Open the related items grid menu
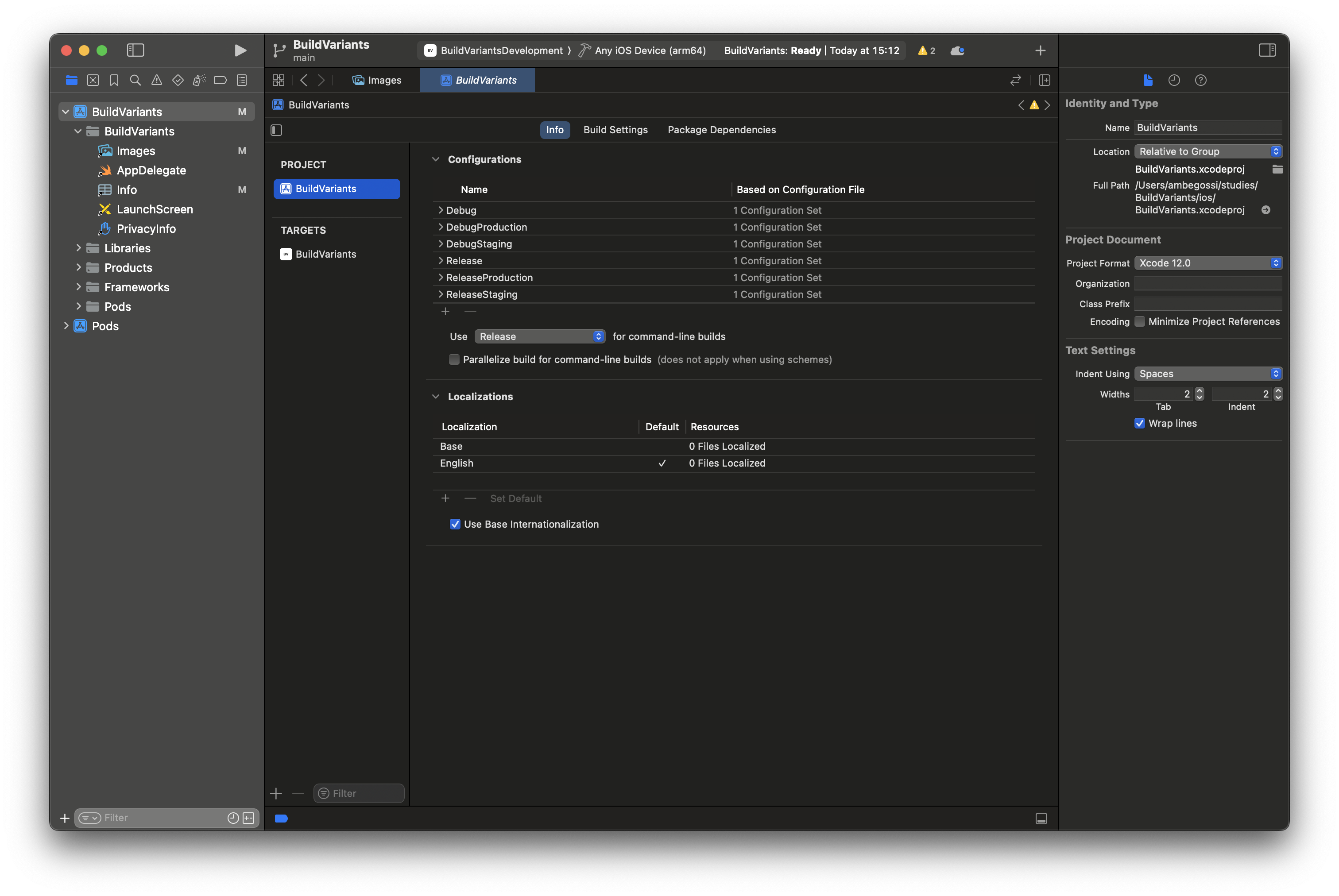The width and height of the screenshot is (1339, 896). click(279, 81)
